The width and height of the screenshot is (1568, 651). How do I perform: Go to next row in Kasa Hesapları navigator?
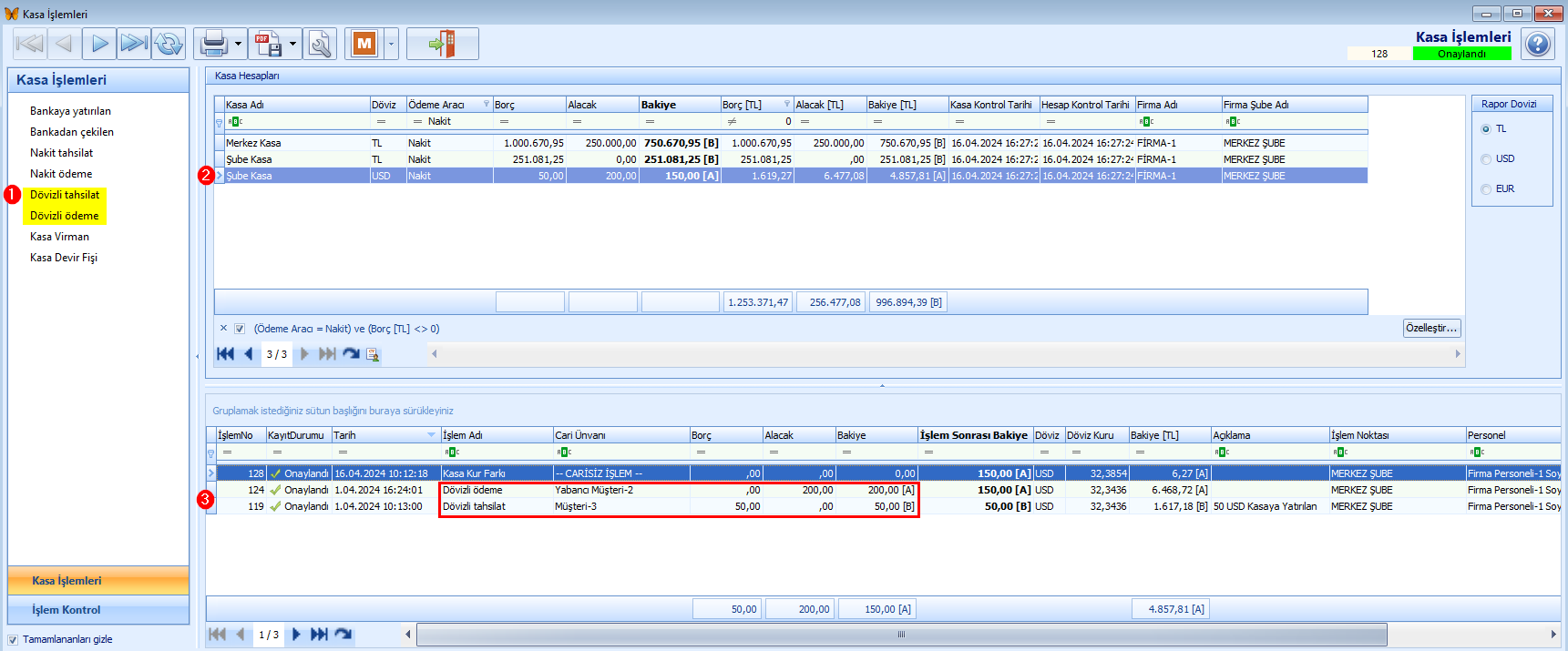(304, 354)
